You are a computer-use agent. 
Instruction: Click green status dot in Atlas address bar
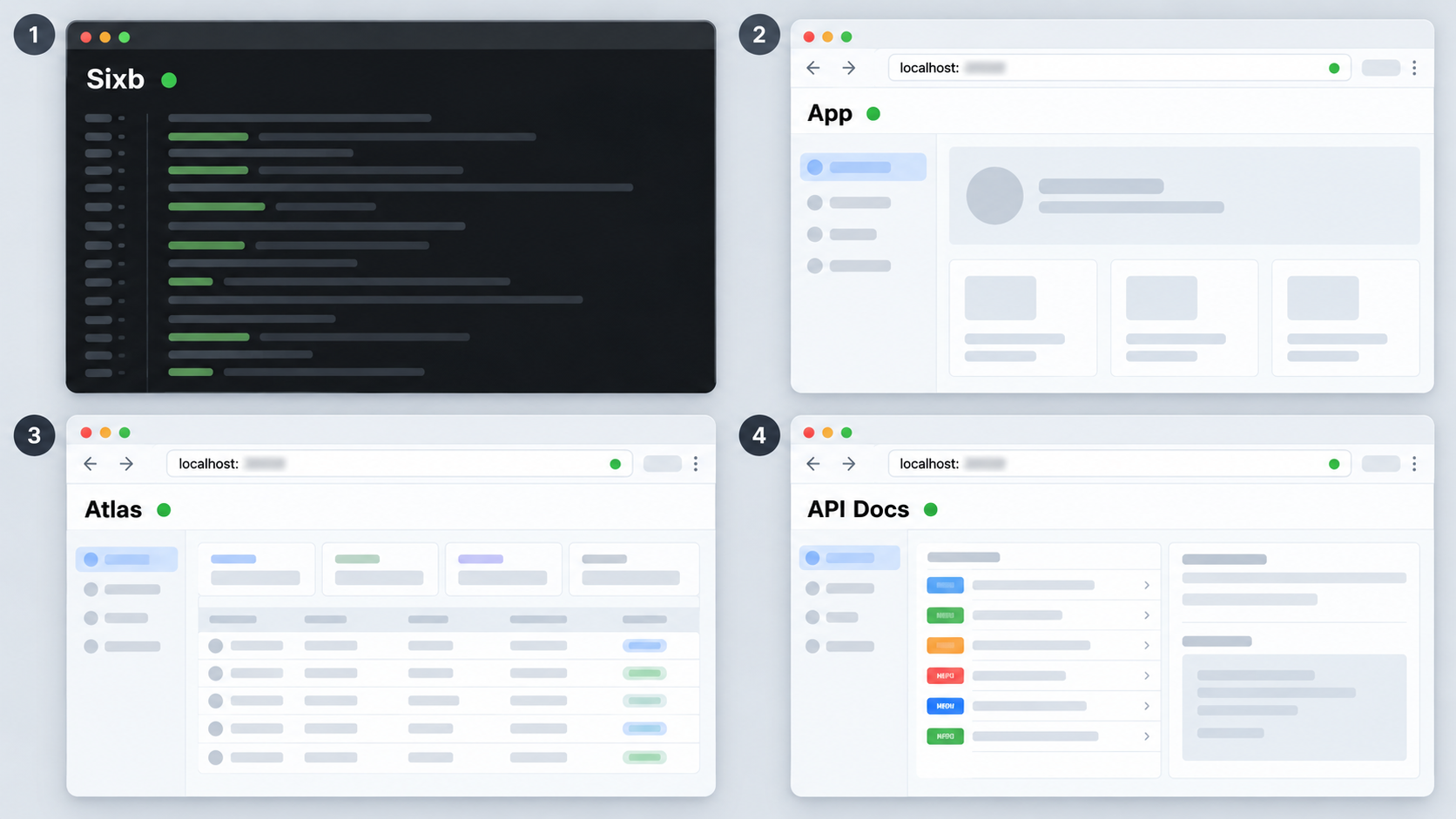pyautogui.click(x=616, y=464)
